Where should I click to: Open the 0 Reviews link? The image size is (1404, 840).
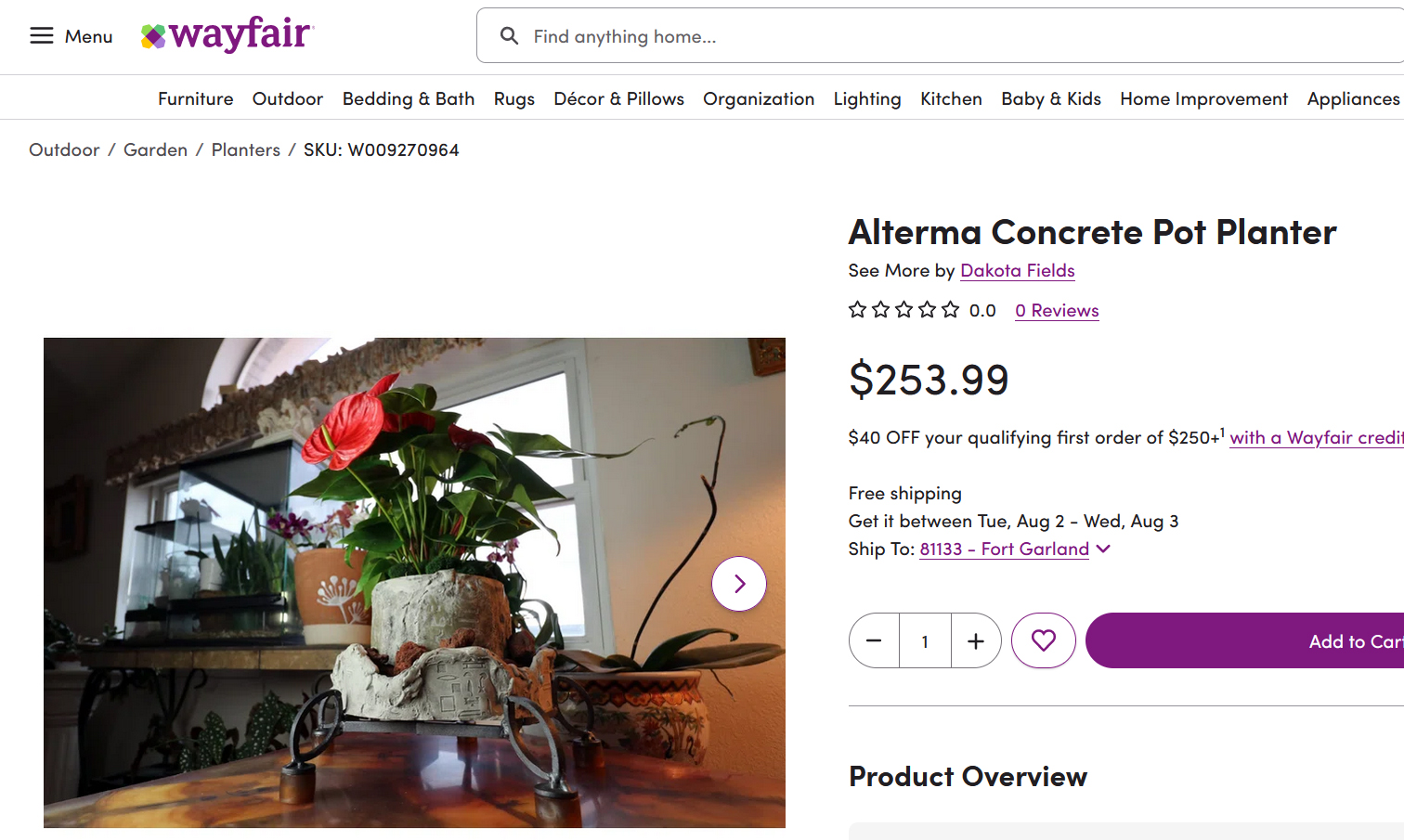(x=1057, y=310)
